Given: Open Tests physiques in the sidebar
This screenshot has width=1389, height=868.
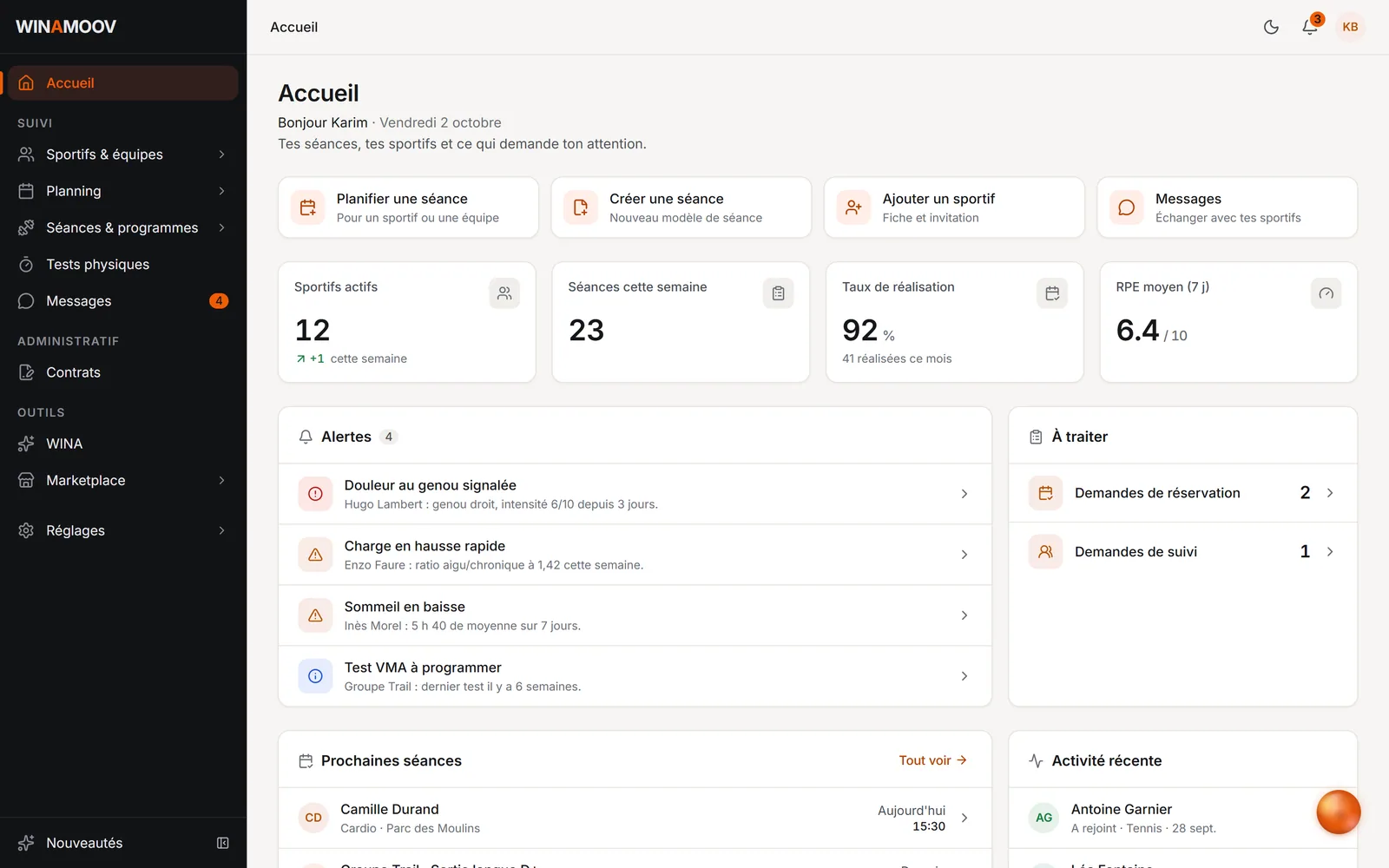Looking at the screenshot, I should pyautogui.click(x=123, y=265).
